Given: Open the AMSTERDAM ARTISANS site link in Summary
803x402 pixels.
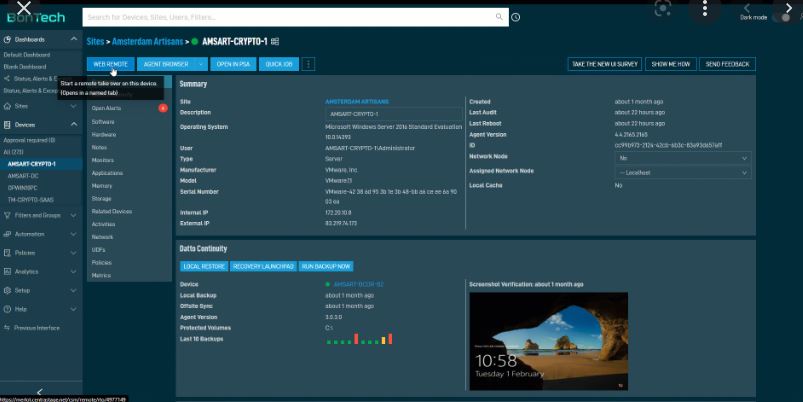Looking at the screenshot, I should pos(357,101).
